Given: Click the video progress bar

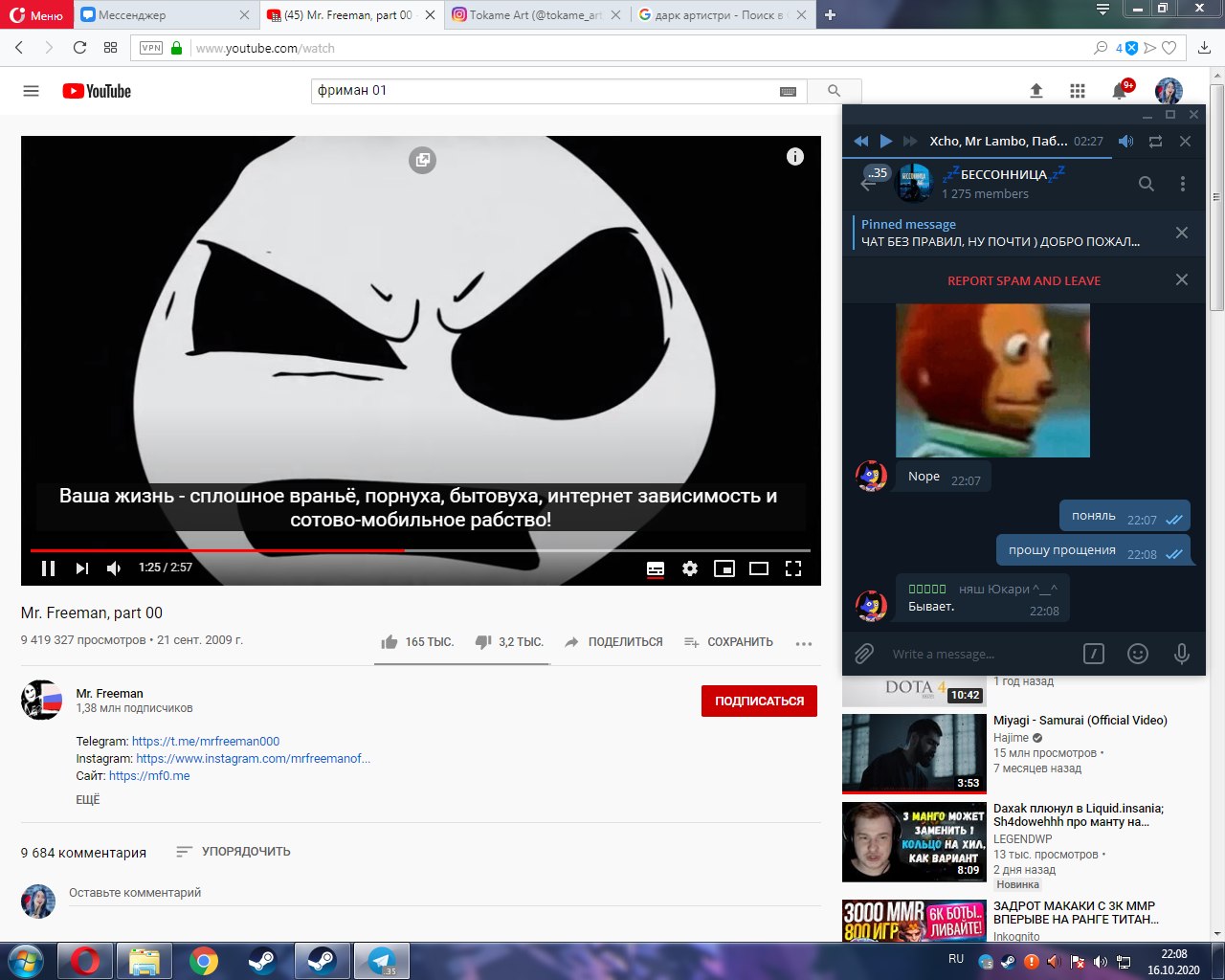Looking at the screenshot, I should click(420, 550).
